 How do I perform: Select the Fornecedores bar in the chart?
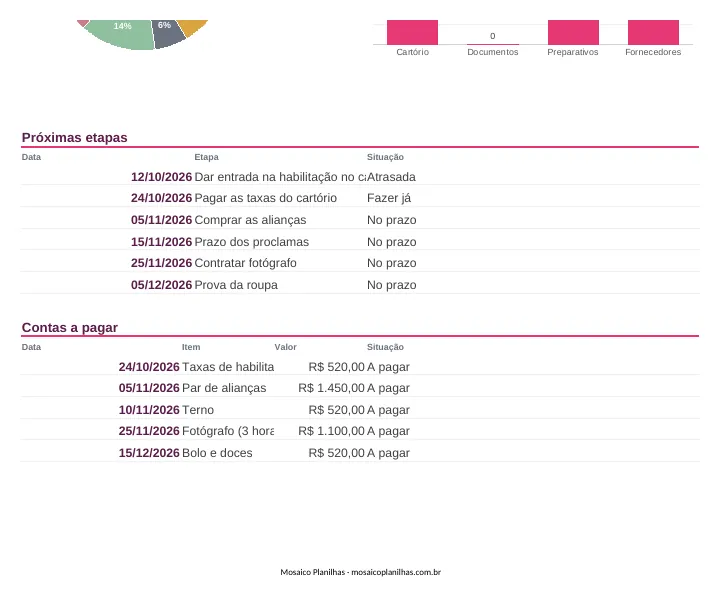coord(653,32)
